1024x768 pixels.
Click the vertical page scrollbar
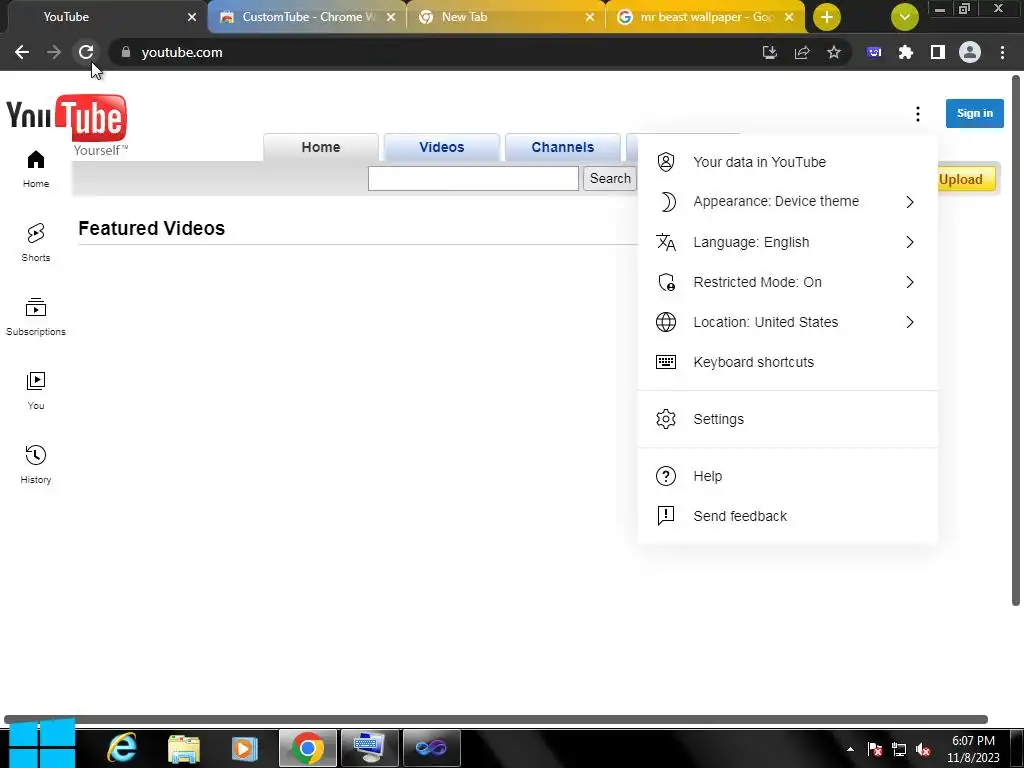click(x=1016, y=341)
